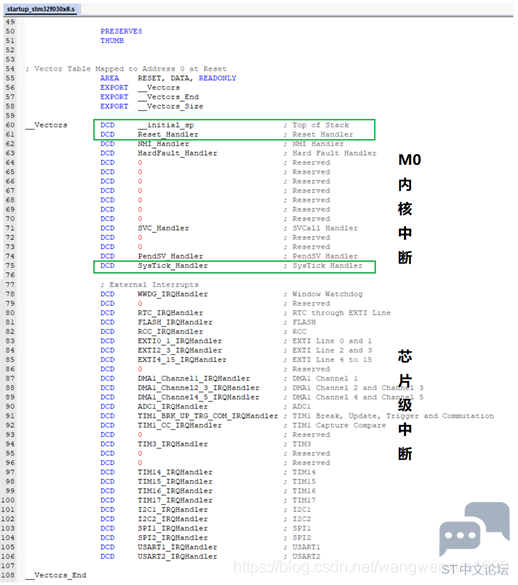Viewport: 518px width, 585px height.
Task: Click the EXTI4_15_IRQHandler entry
Action: (182, 360)
